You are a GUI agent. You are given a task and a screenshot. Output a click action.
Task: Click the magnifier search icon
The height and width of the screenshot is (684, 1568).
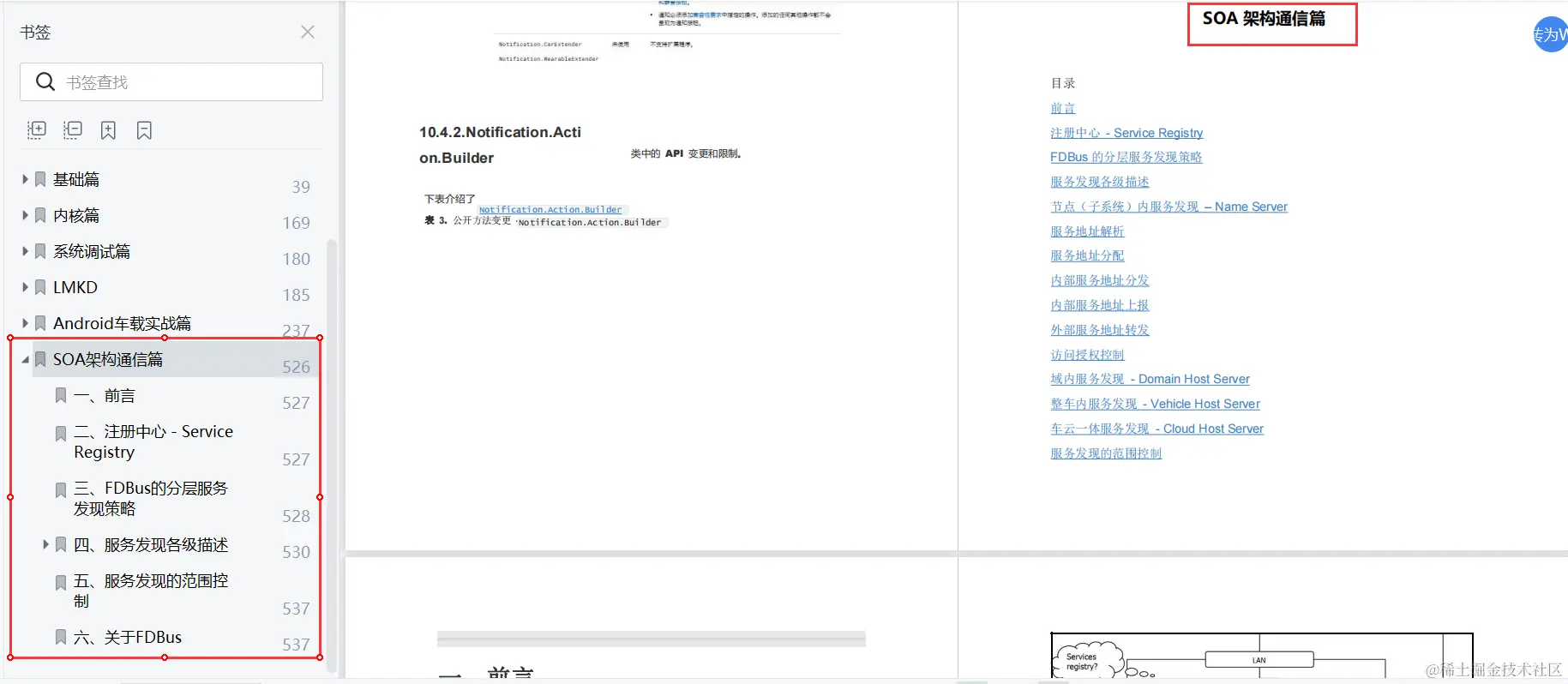45,81
